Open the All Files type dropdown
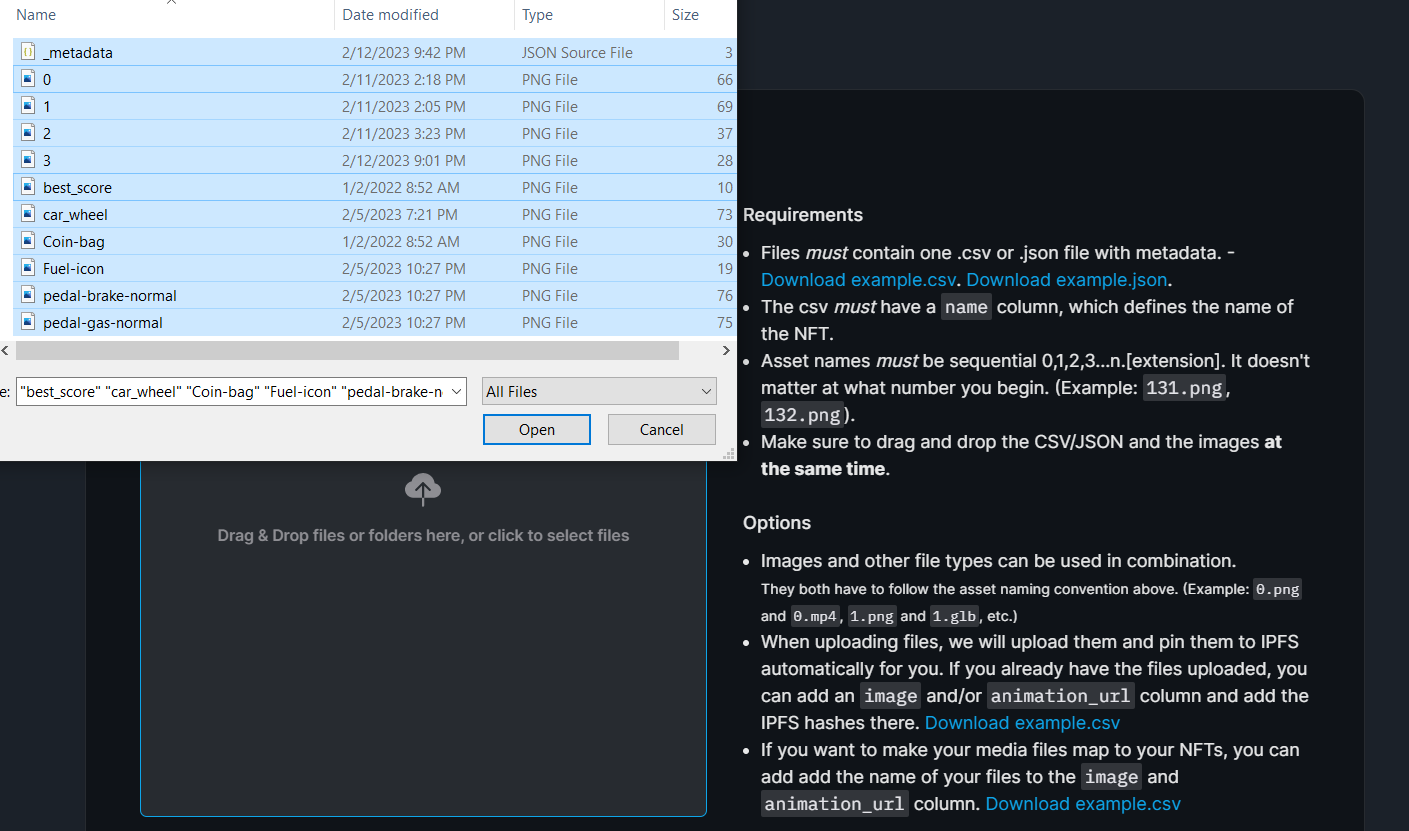Viewport: 1409px width, 831px height. pos(599,391)
